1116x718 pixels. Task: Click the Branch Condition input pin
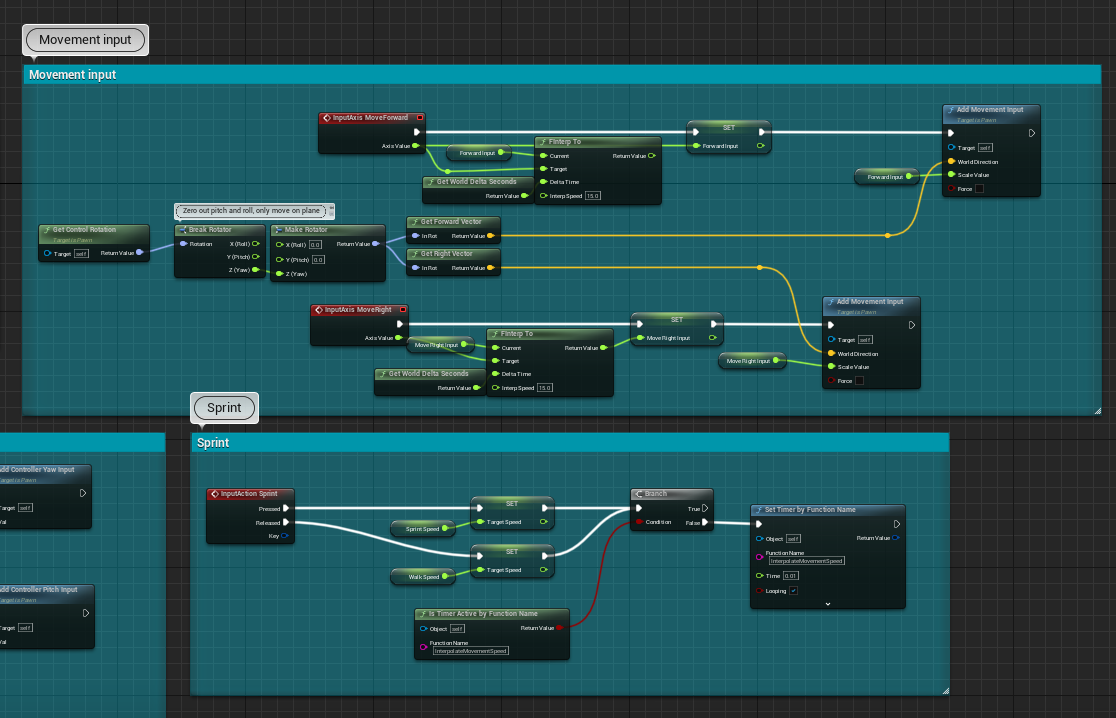point(639,522)
